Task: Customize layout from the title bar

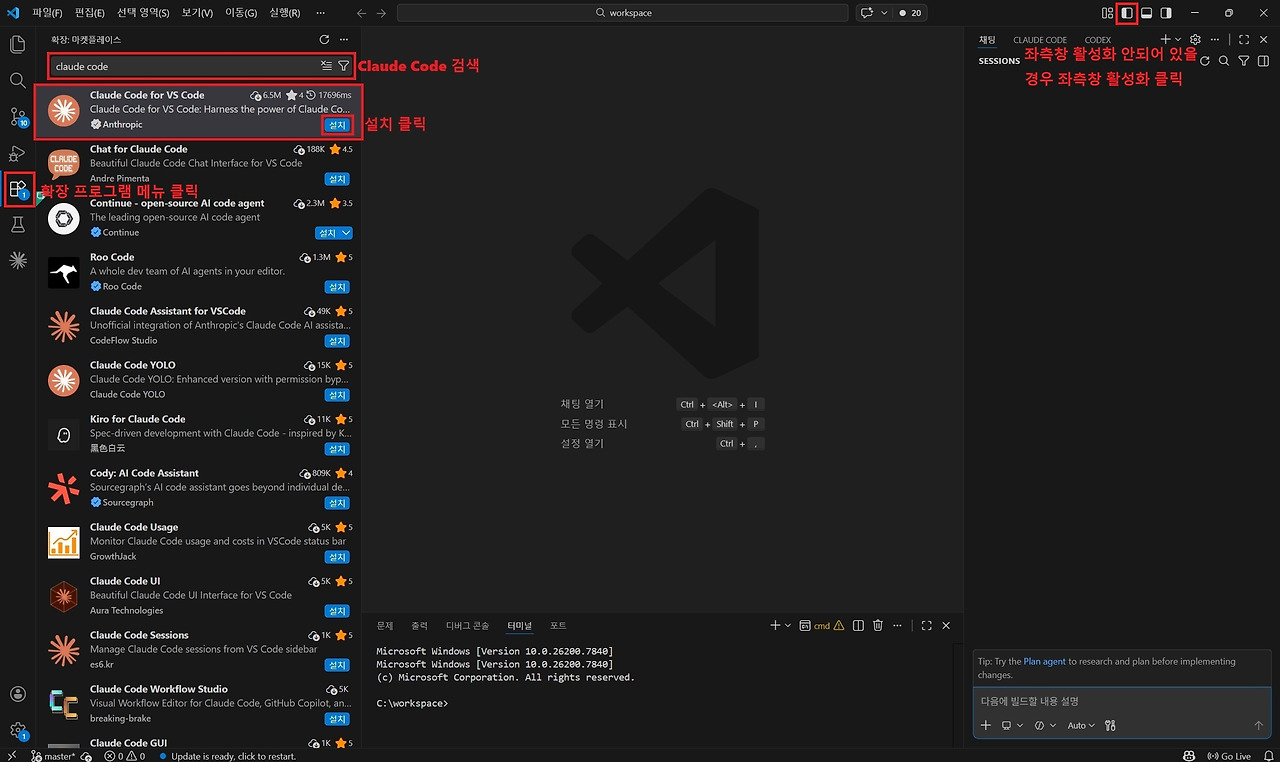Action: point(1108,13)
